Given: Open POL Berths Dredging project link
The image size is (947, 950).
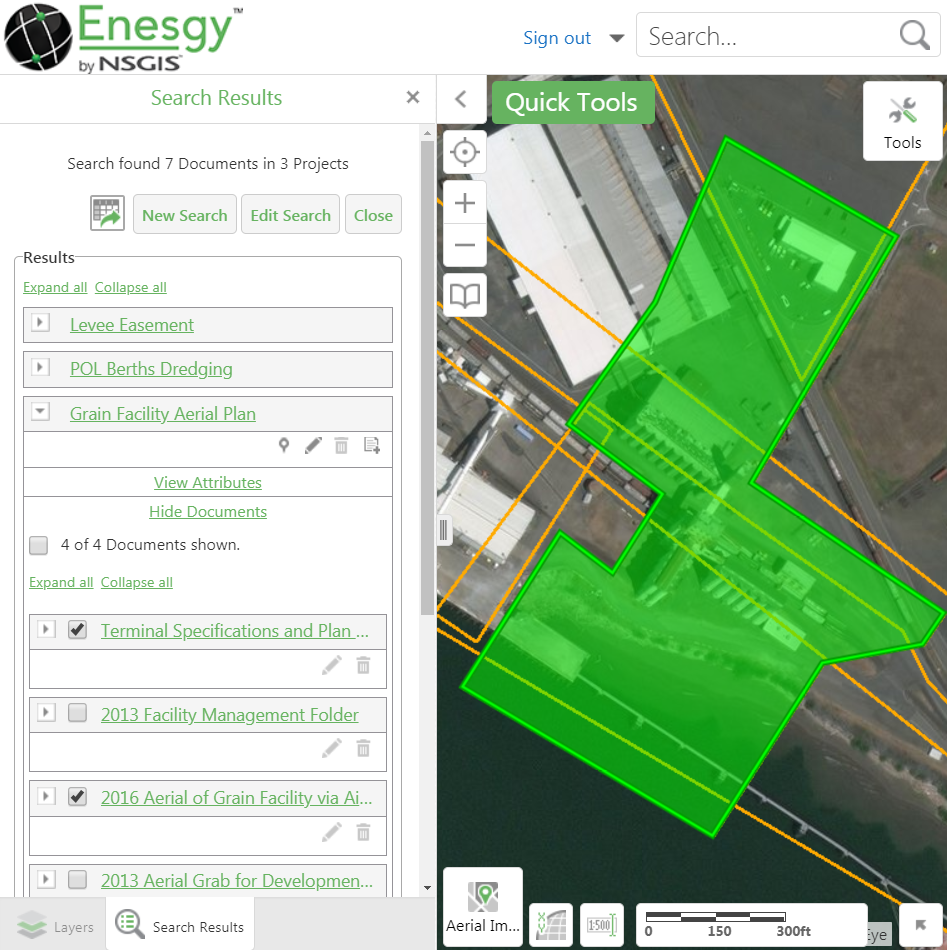Looking at the screenshot, I should point(151,369).
